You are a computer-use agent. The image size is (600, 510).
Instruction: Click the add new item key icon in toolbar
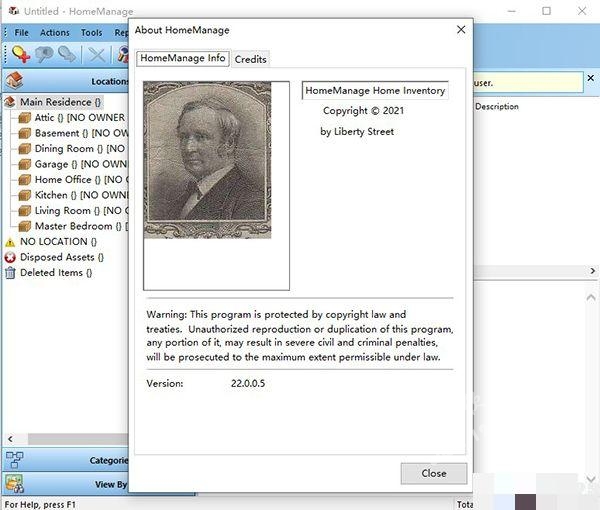point(21,54)
